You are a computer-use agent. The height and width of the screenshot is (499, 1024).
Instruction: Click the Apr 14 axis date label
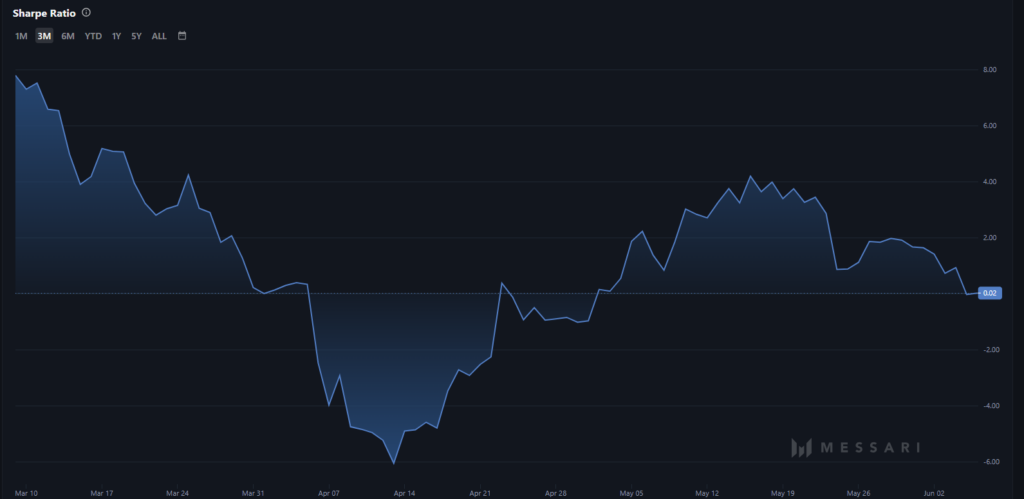click(405, 493)
